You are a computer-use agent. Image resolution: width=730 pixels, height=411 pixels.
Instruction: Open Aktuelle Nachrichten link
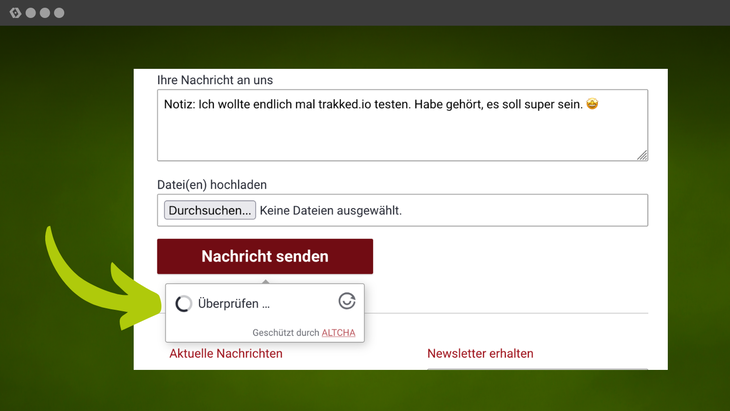pyautogui.click(x=226, y=353)
